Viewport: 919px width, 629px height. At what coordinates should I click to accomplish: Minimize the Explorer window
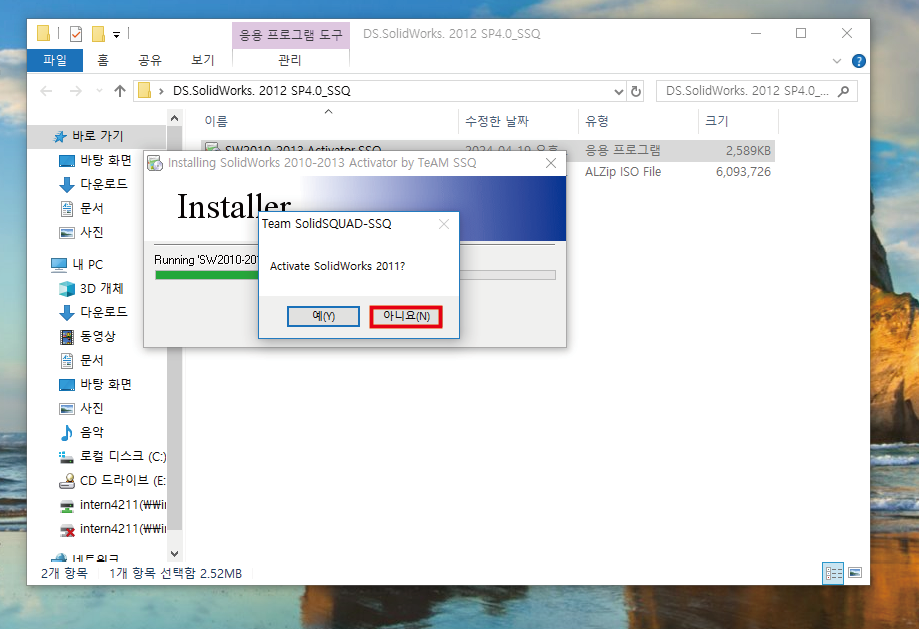(x=756, y=33)
